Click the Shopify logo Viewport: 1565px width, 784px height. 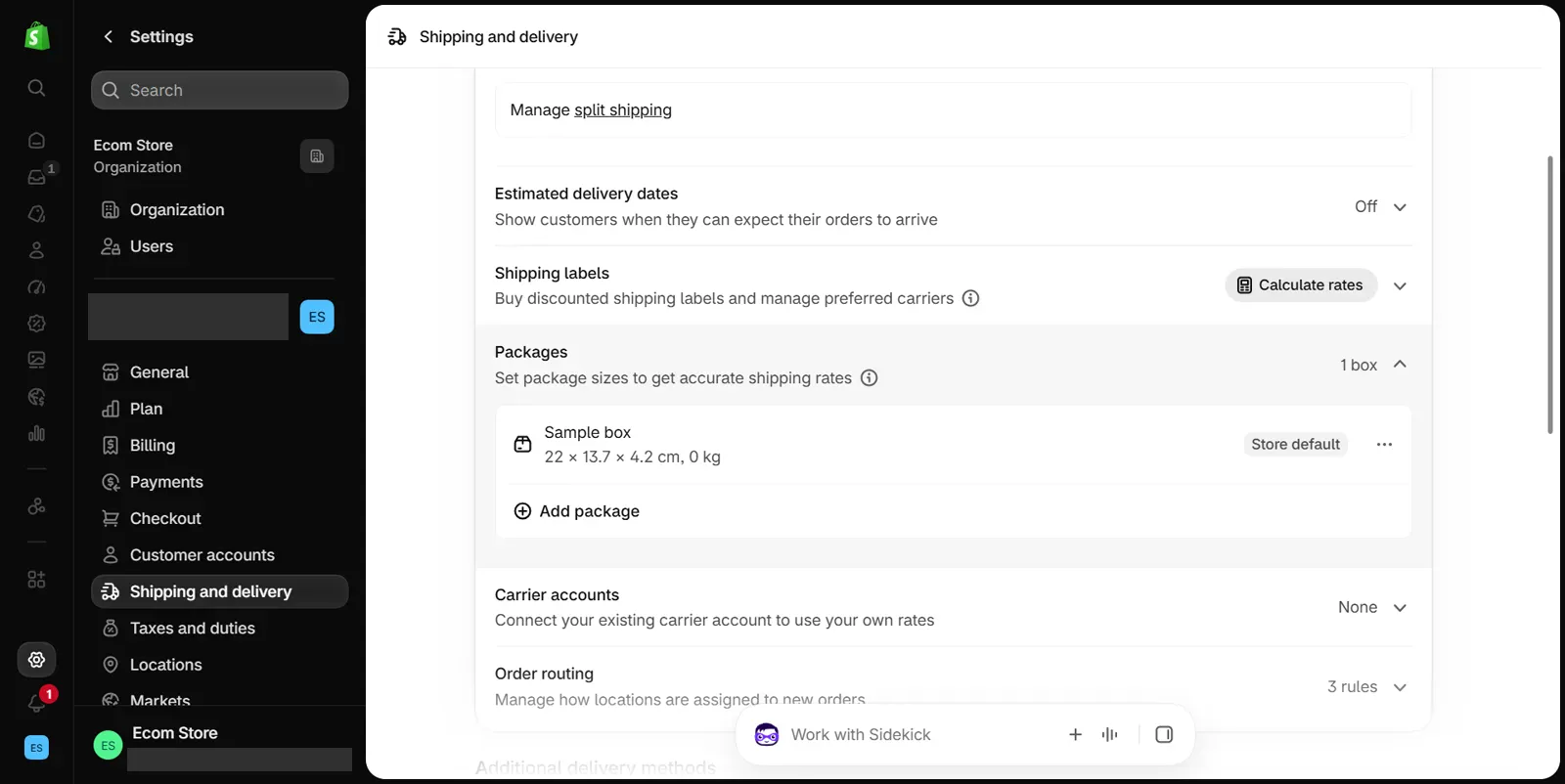[x=36, y=36]
